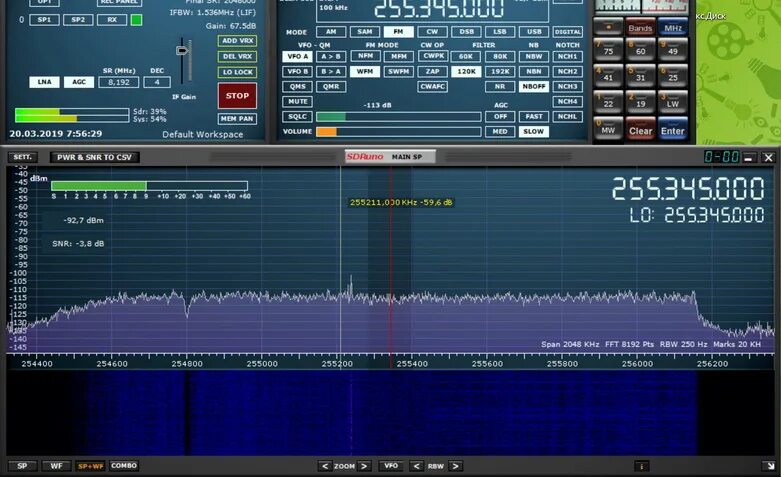The height and width of the screenshot is (477, 781).
Task: Enable NBN noise blanker
Action: (534, 71)
